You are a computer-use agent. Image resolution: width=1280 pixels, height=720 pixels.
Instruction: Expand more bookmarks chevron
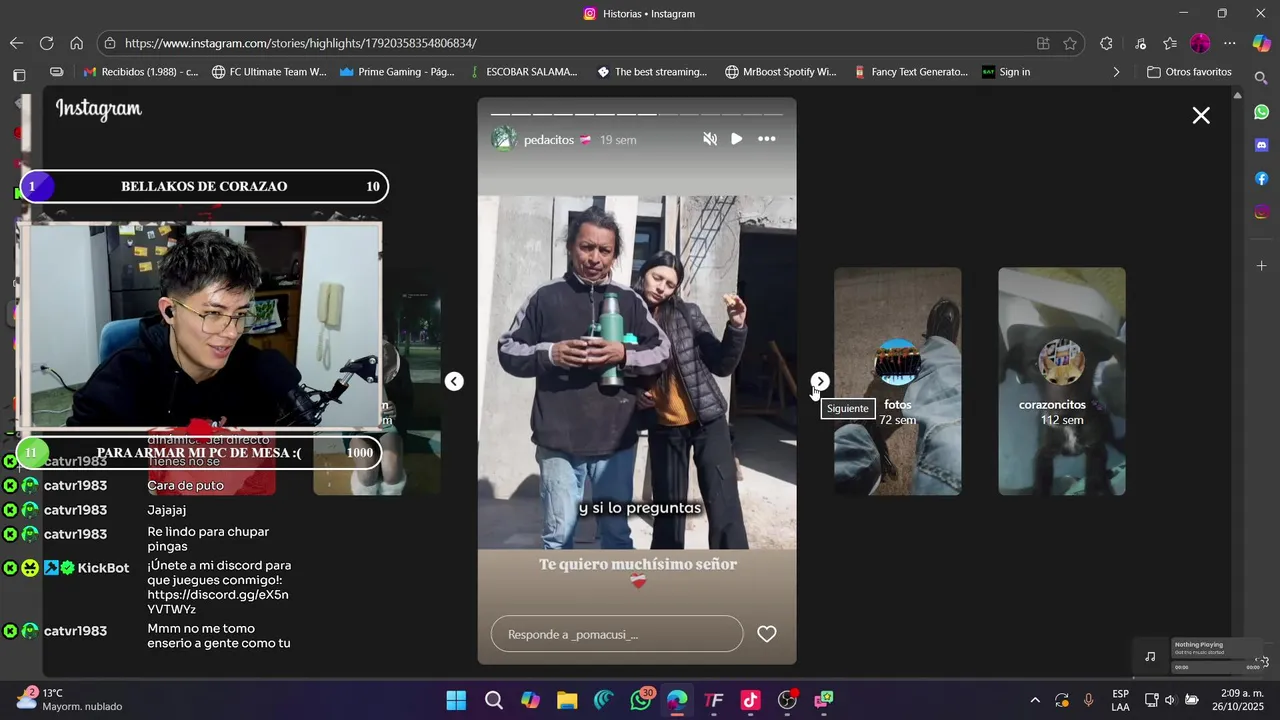[1116, 72]
